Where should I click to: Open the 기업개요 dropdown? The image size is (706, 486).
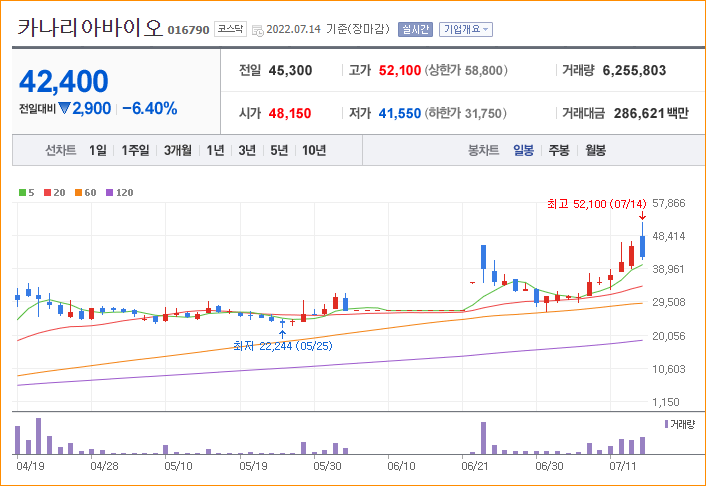pos(466,29)
